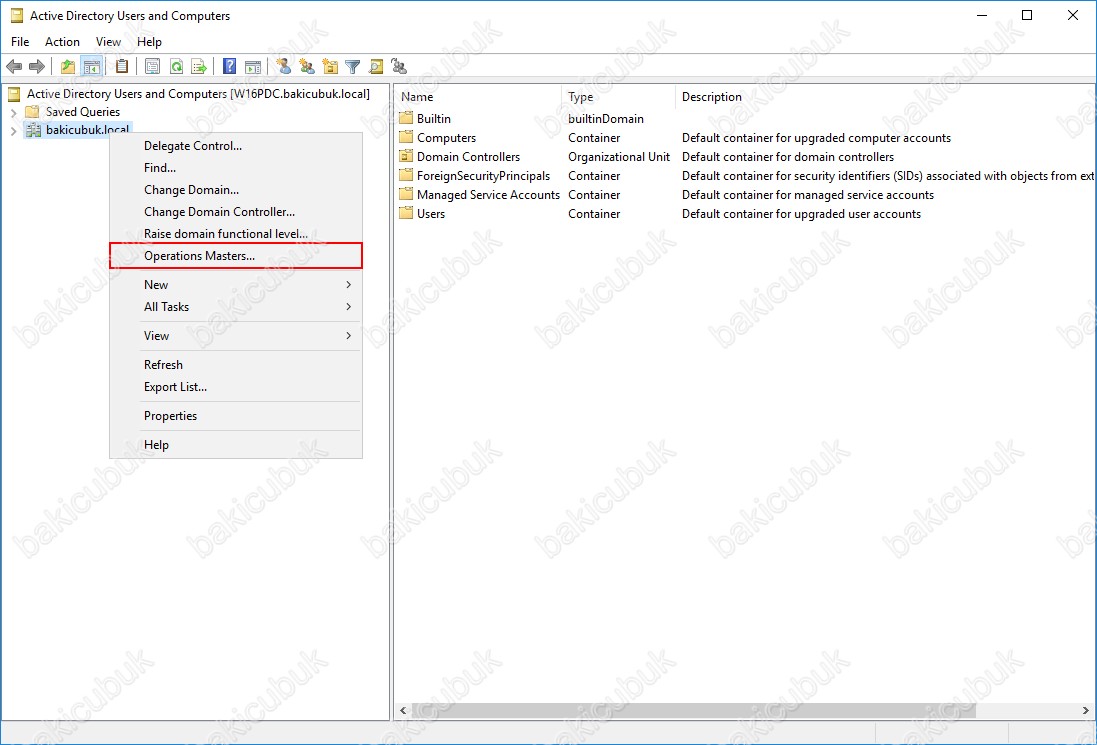Click the Back arrow in toolbar

(x=14, y=66)
